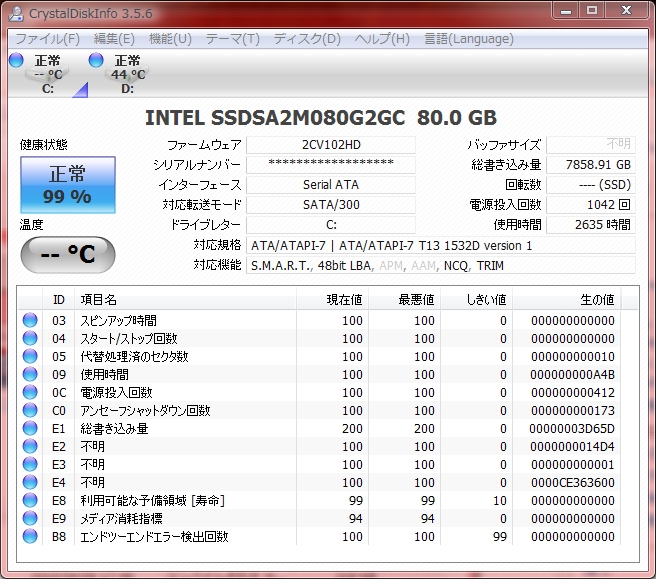Click the 項目名 column header

tap(98, 299)
